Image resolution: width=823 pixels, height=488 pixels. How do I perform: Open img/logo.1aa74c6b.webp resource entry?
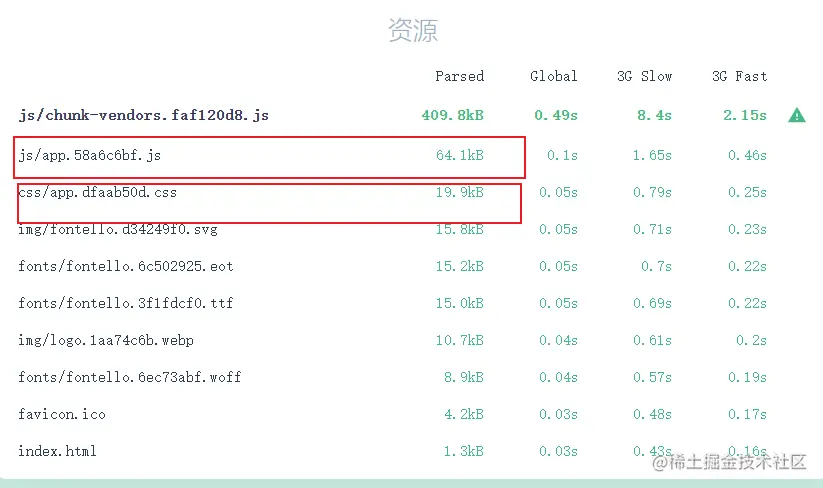pyautogui.click(x=105, y=341)
